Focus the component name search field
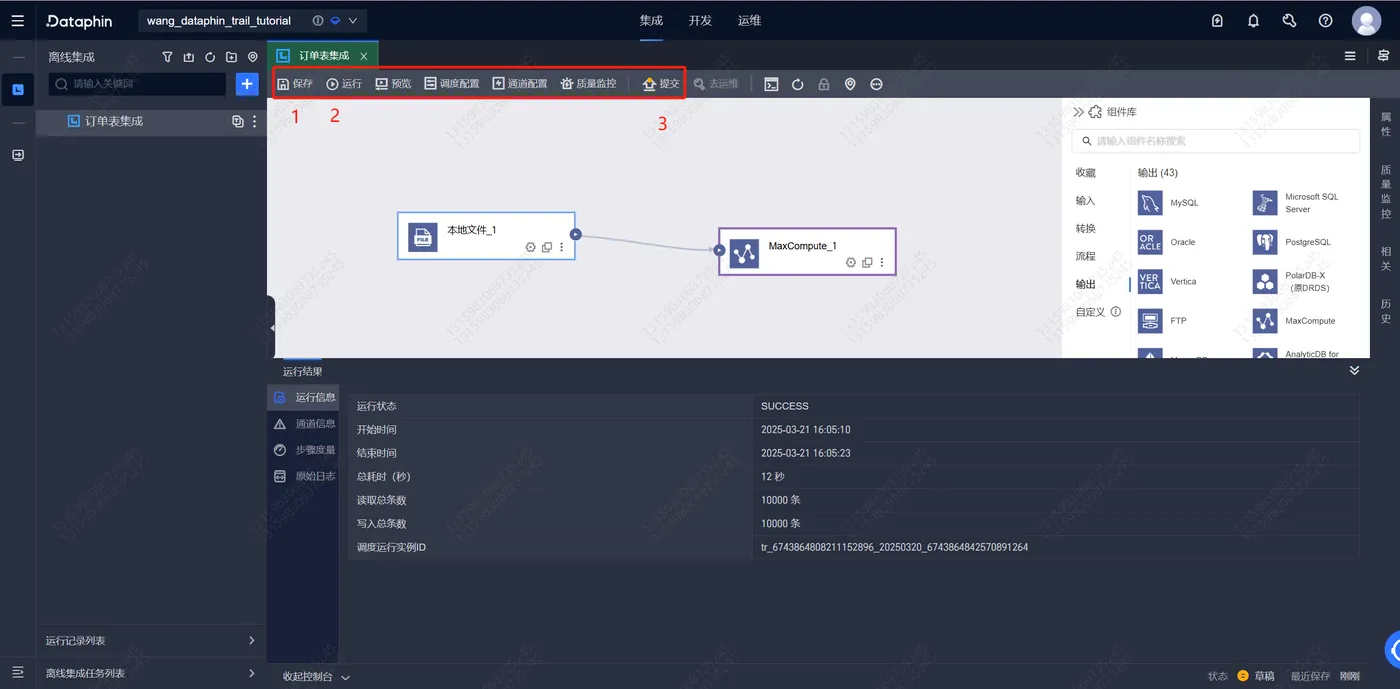The height and width of the screenshot is (689, 1400). click(1216, 141)
